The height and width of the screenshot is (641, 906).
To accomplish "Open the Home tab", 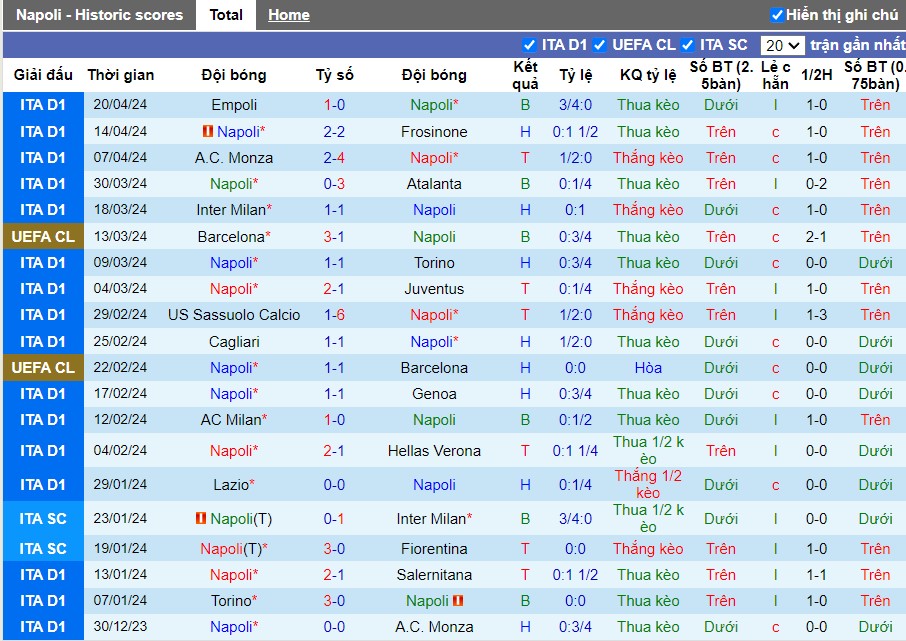I will 288,15.
